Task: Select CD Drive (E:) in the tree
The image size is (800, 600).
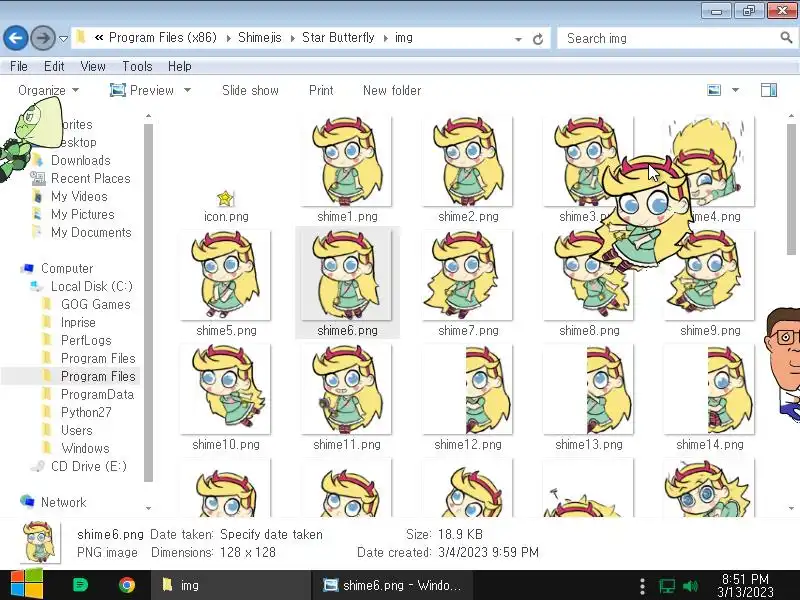Action: [x=88, y=466]
